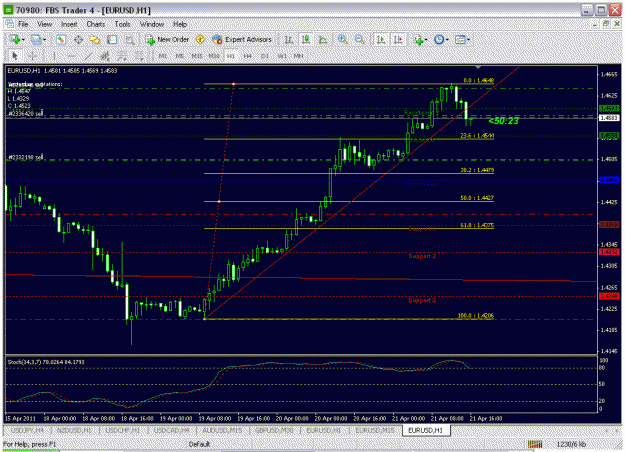Screen dimensions: 625x452
Task: Zoom in on the chart
Action: click(342, 39)
